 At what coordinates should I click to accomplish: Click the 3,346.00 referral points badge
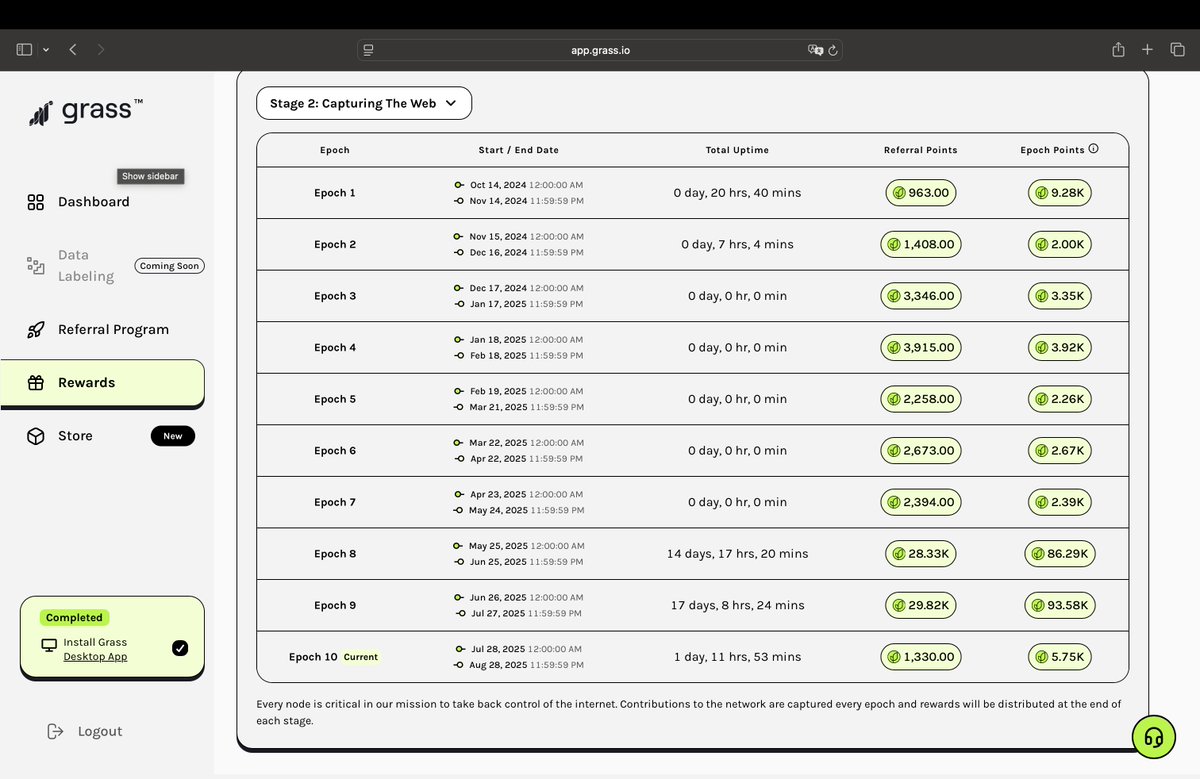click(x=921, y=296)
